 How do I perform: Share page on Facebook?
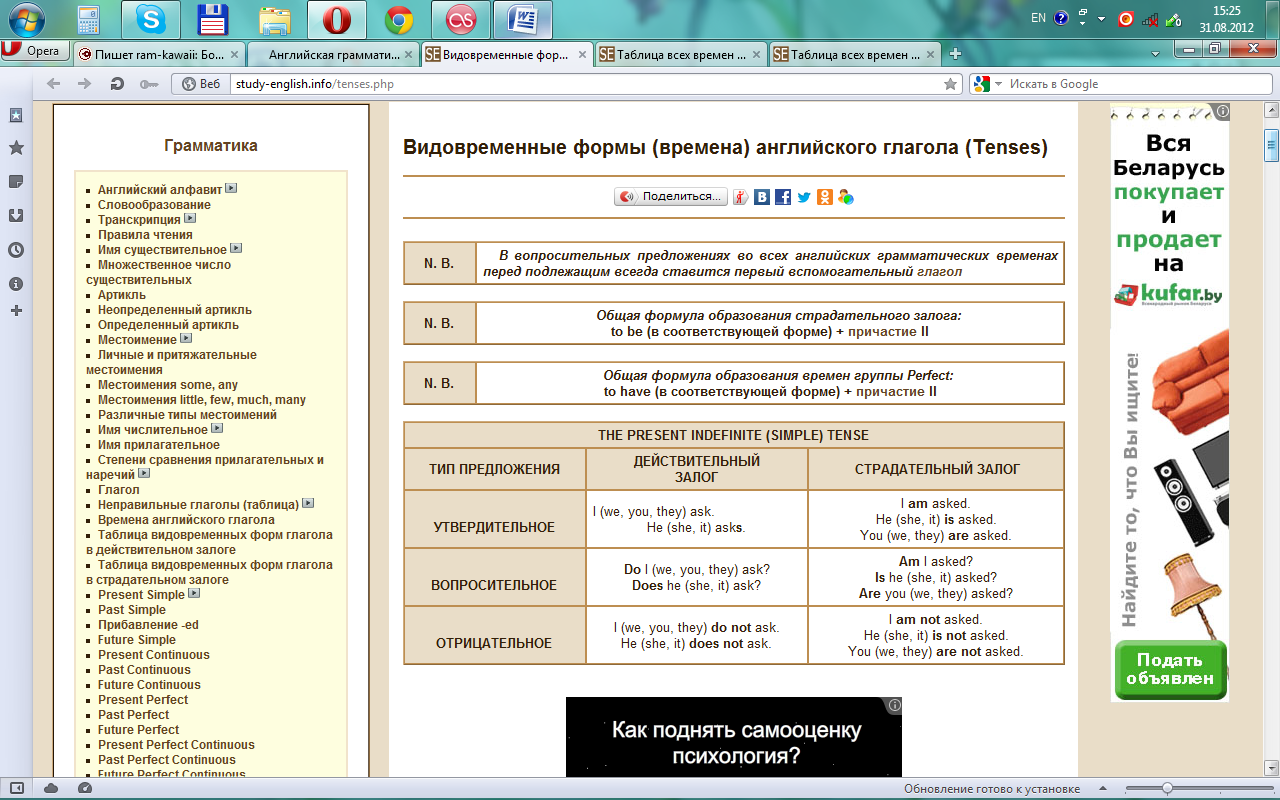[783, 197]
